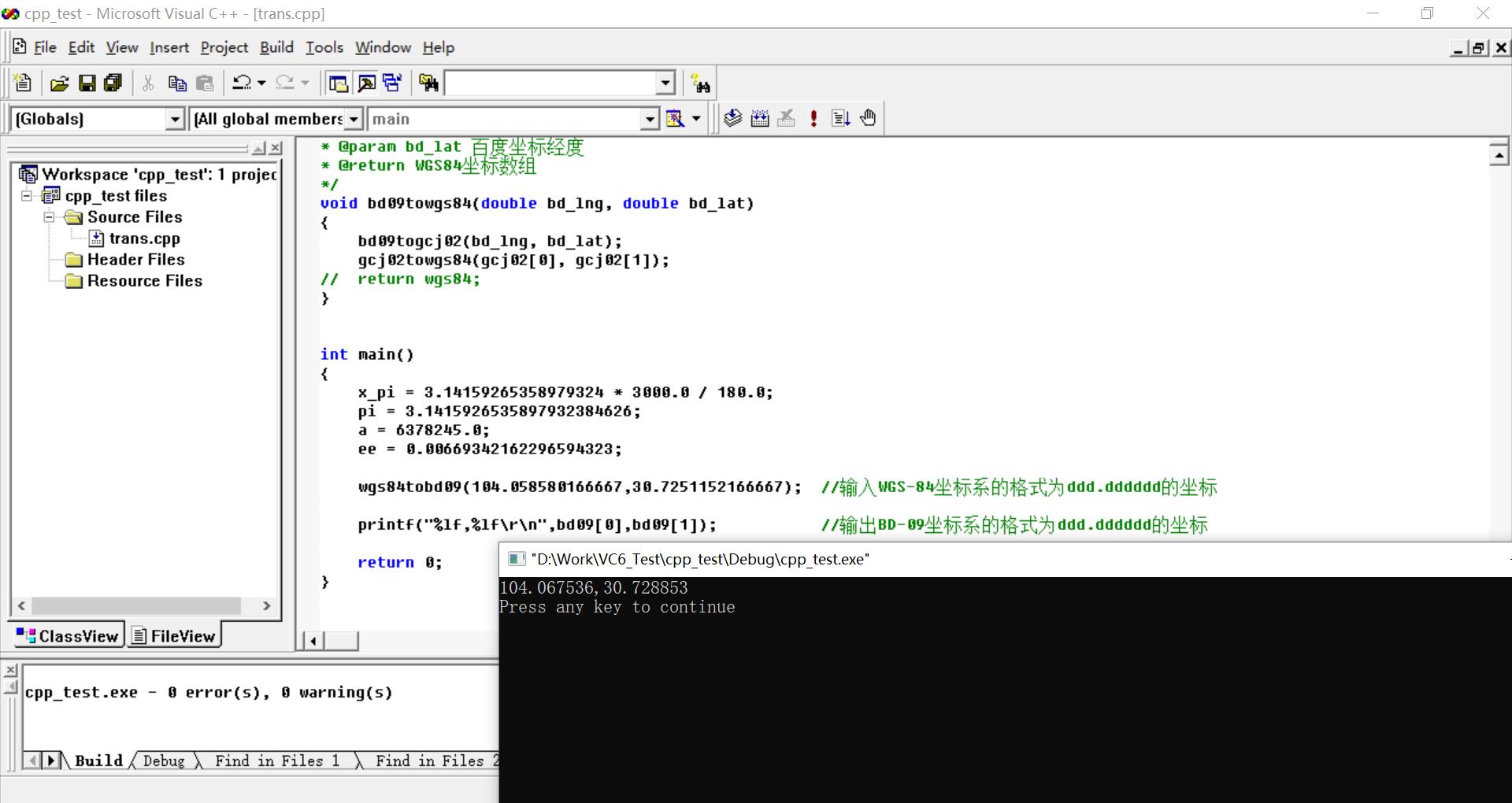Click the Save All icon
The height and width of the screenshot is (803, 1512).
click(x=113, y=83)
